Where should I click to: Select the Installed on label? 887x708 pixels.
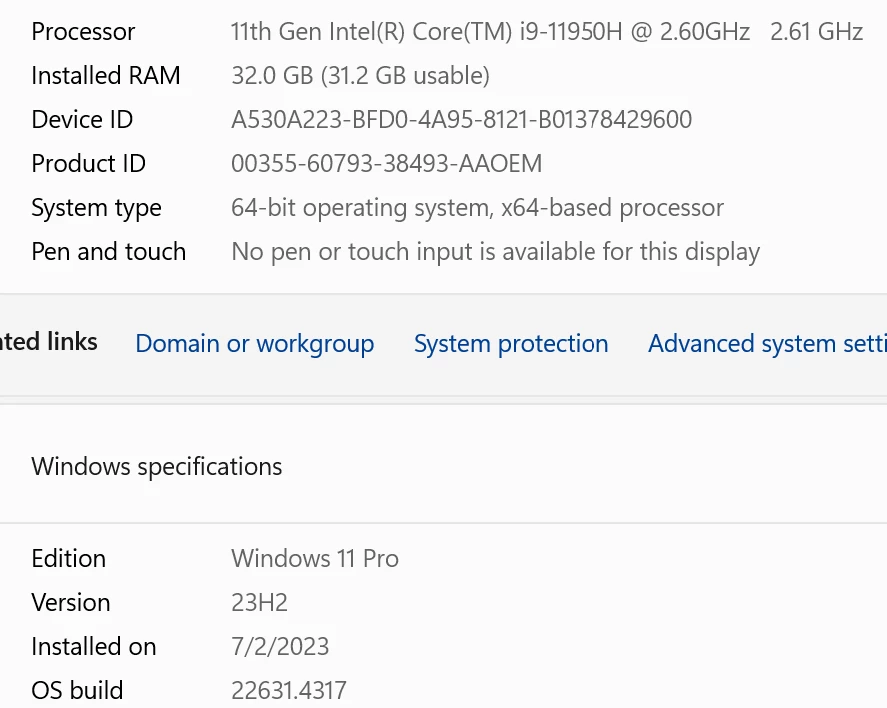coord(94,647)
